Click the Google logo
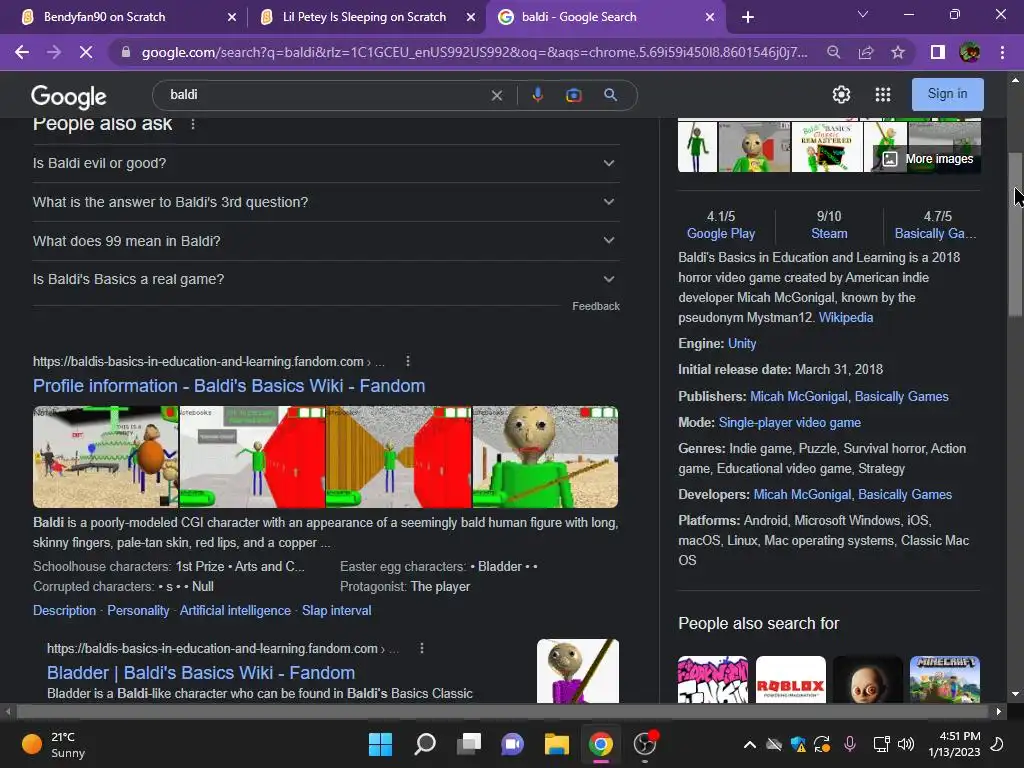1024x768 pixels. click(69, 97)
